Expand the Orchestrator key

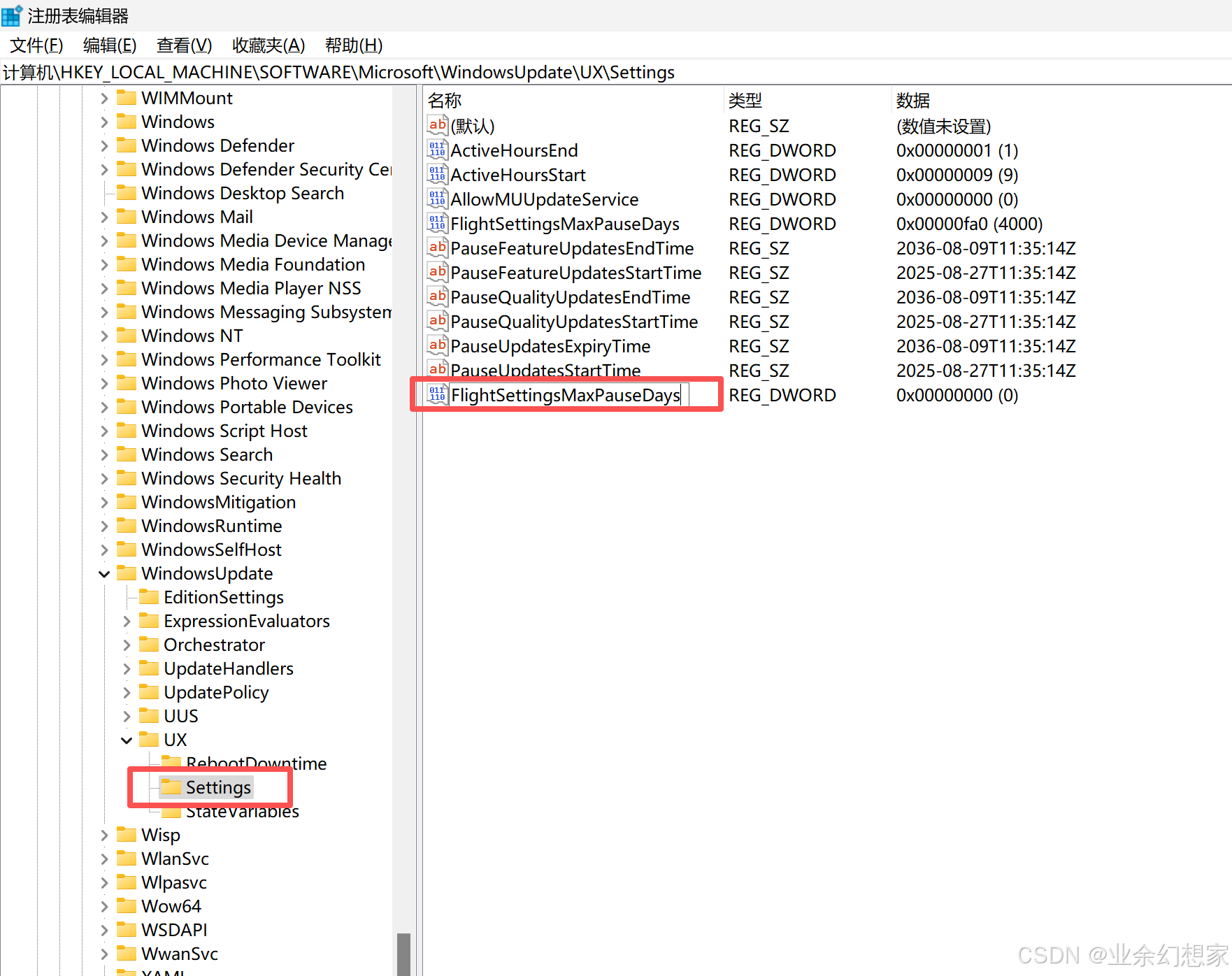127,645
